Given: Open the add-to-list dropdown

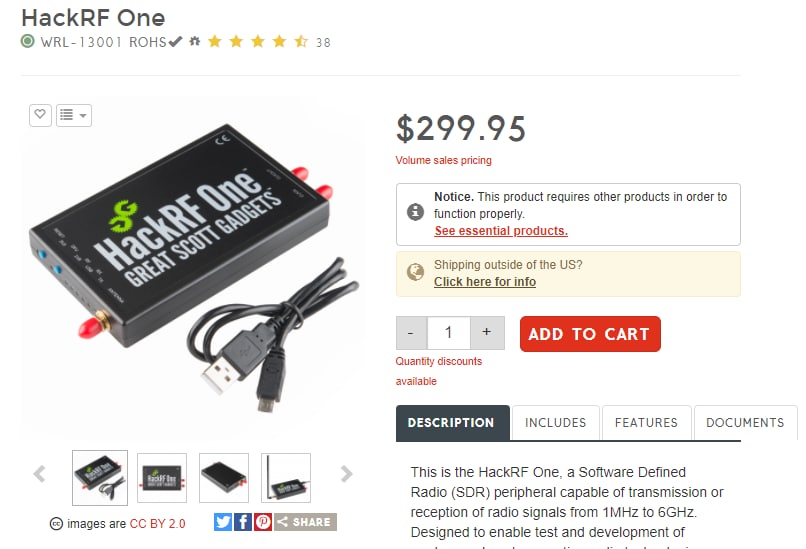Looking at the screenshot, I should point(74,115).
